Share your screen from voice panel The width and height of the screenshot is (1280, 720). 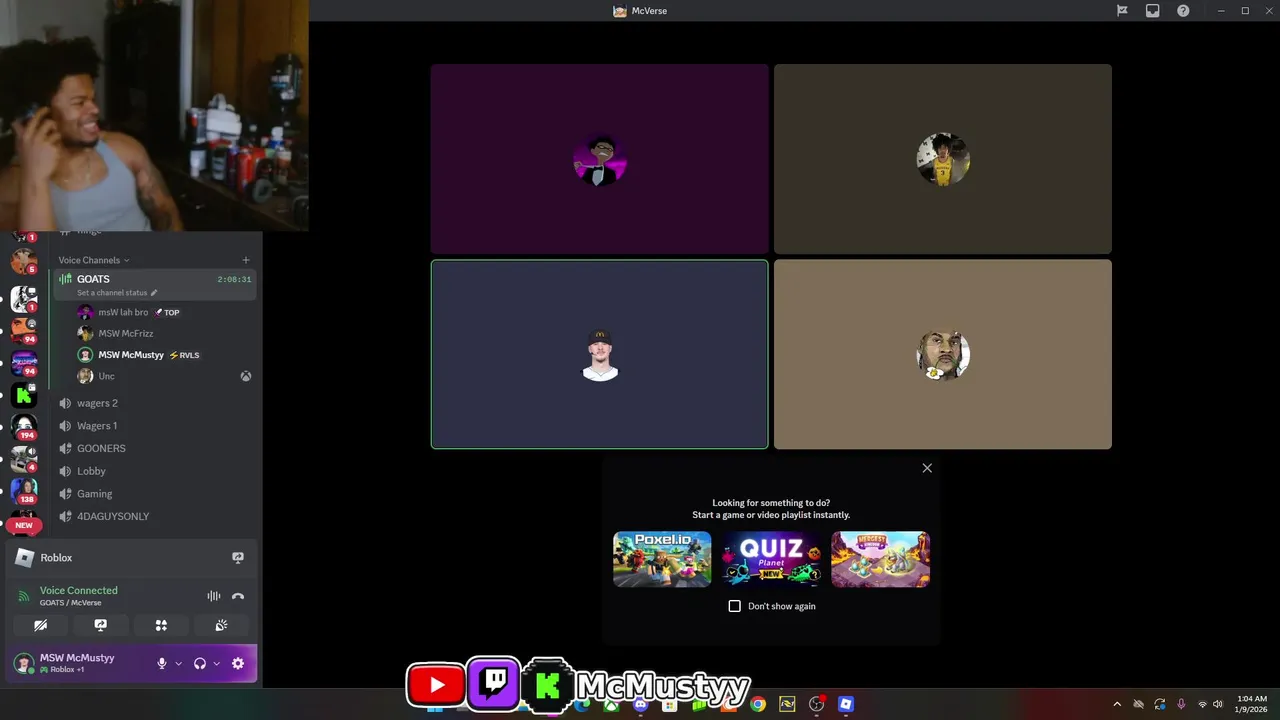[x=100, y=625]
